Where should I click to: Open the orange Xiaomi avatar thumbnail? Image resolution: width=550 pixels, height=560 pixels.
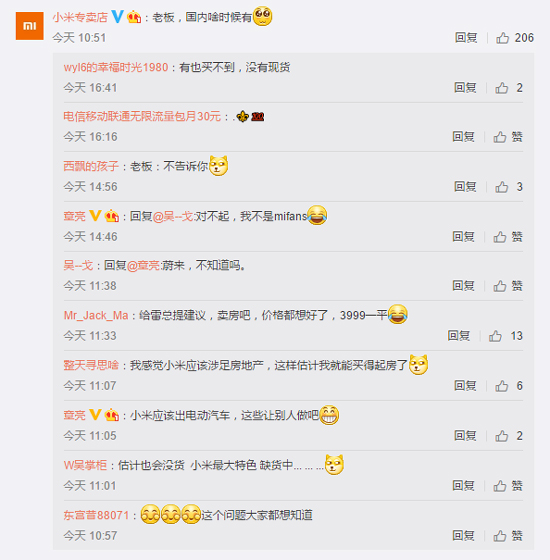(x=30, y=26)
